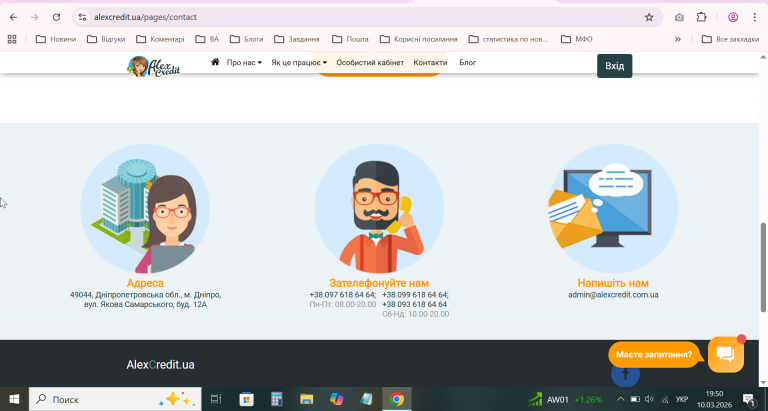Open the ВА bookmarks folder
The image size is (768, 411).
coord(207,39)
